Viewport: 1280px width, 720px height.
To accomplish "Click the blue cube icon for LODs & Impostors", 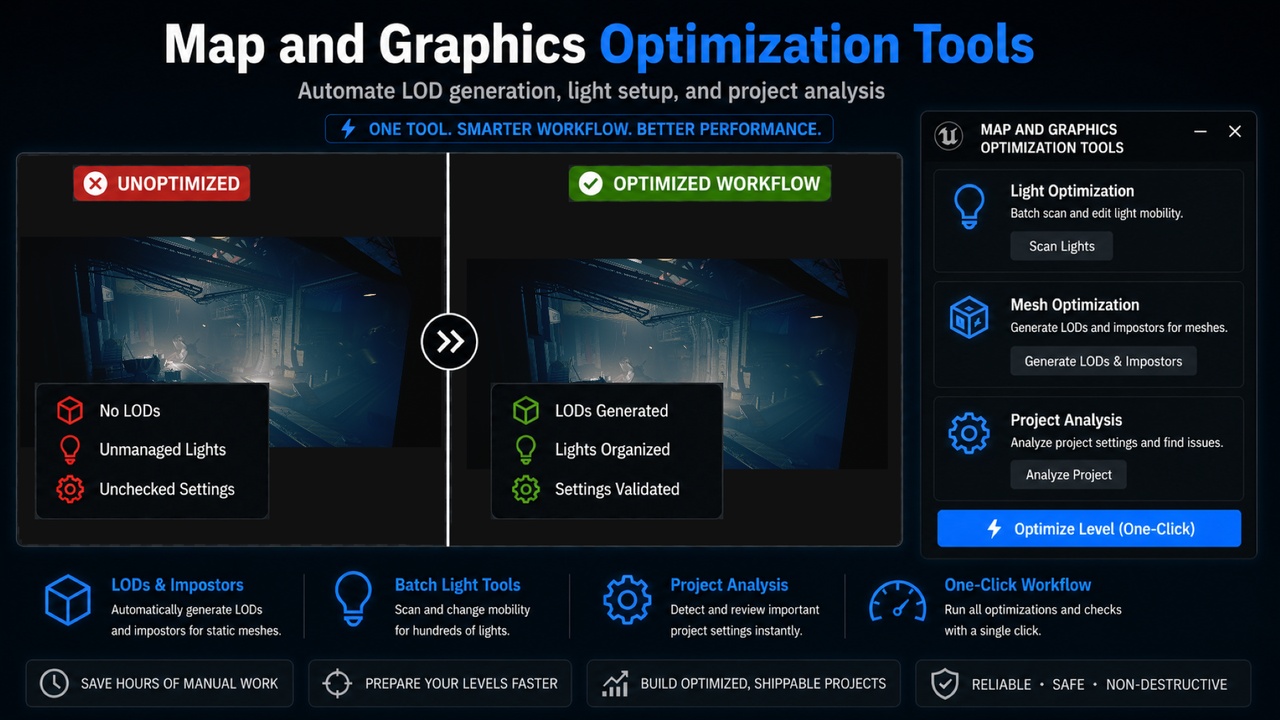I will (68, 601).
